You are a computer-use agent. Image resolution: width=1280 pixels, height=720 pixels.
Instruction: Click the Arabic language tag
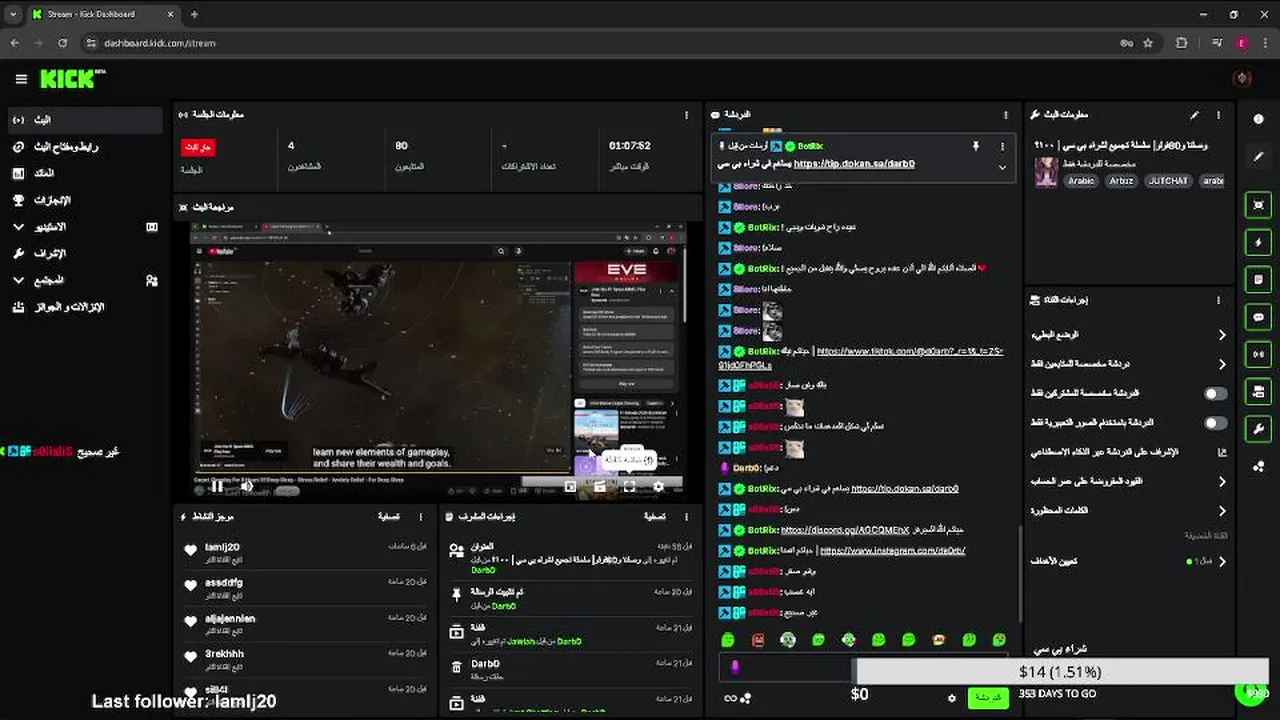(1081, 181)
